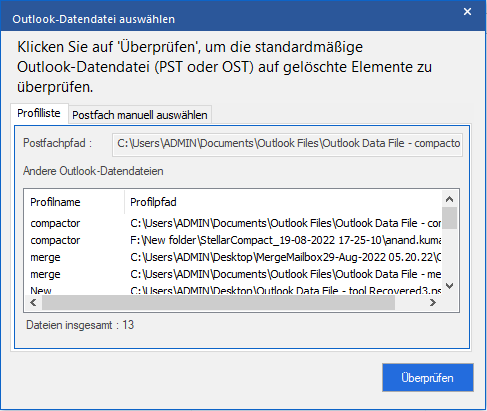Click the vertical scrollbar thumb
Screen dimensions: 487x411
(449, 218)
